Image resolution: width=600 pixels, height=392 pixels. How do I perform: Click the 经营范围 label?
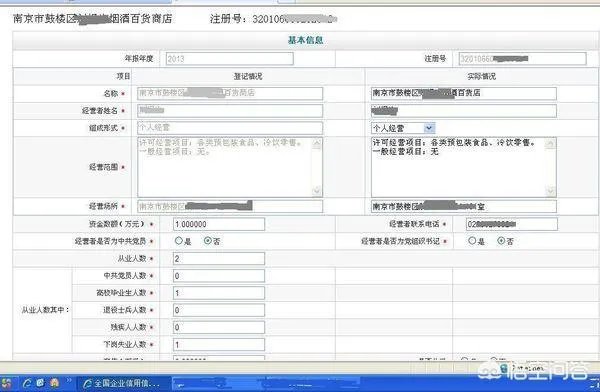[x=103, y=167]
